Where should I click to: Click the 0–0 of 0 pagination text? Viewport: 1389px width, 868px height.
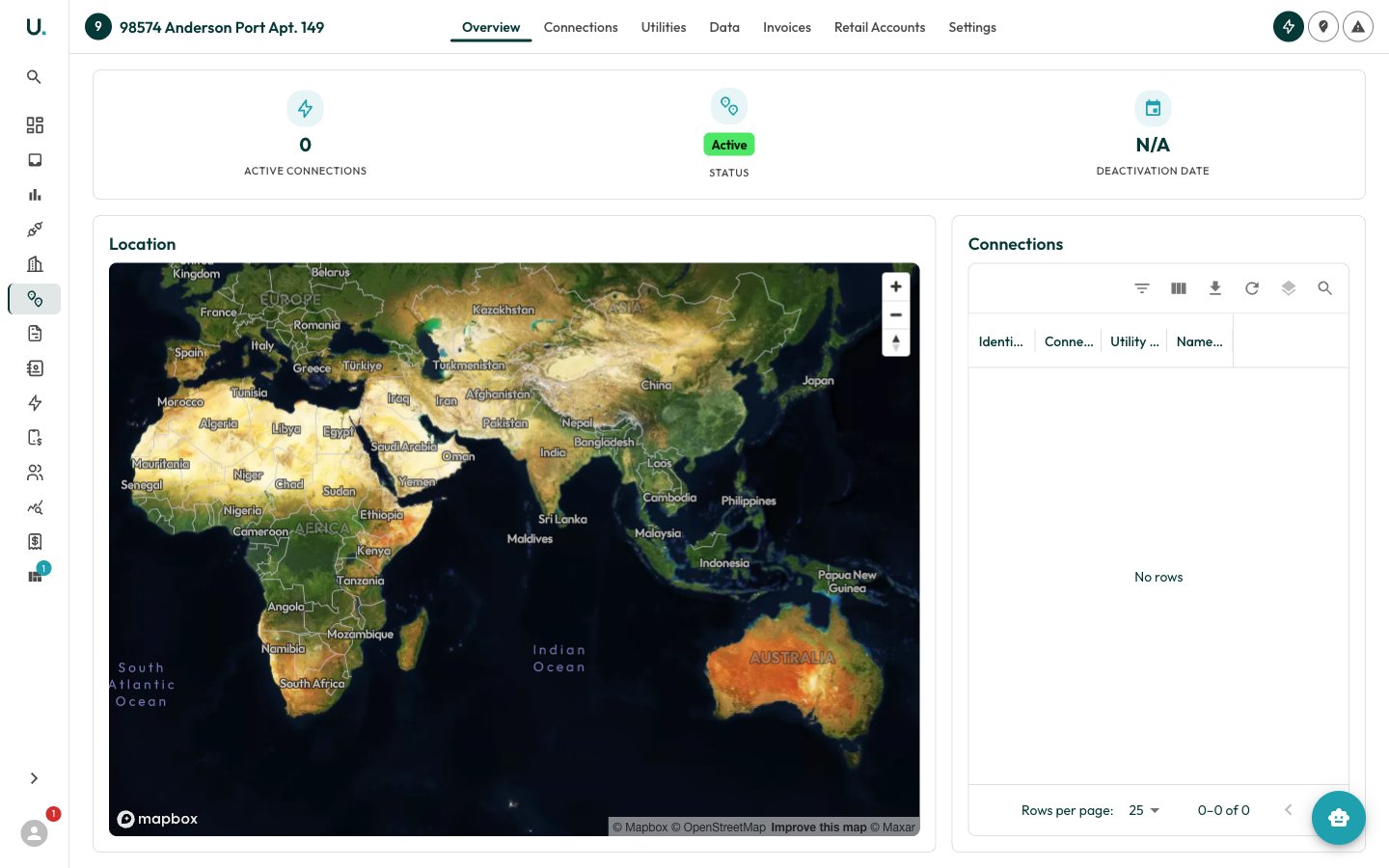1224,810
